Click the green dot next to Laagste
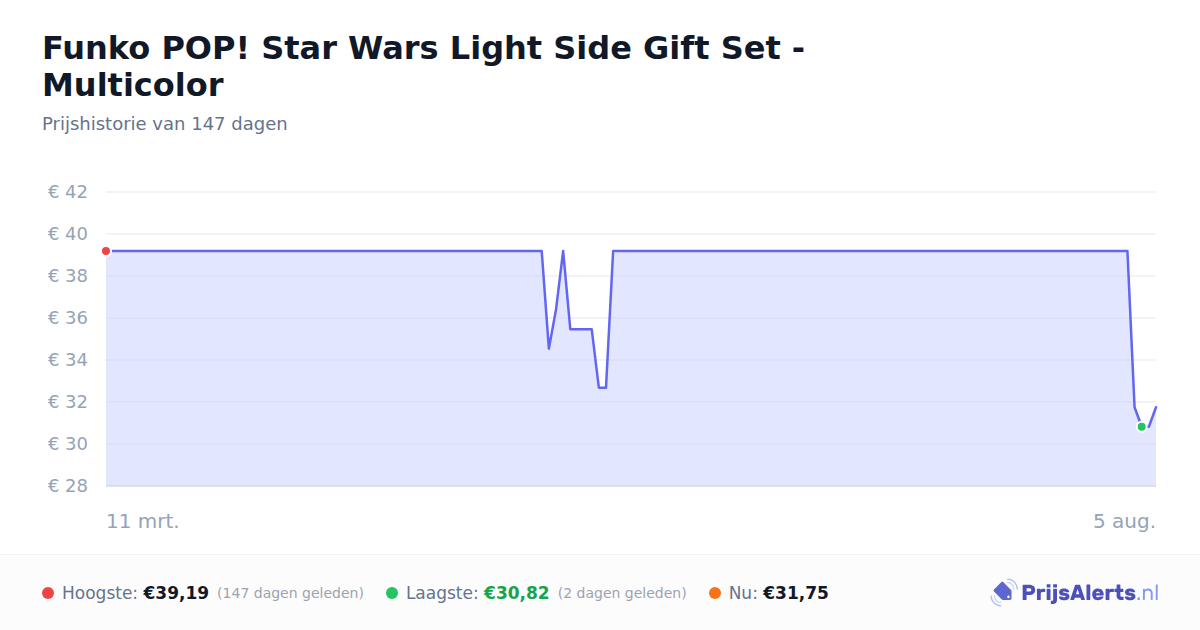The width and height of the screenshot is (1200, 630). coord(392,593)
